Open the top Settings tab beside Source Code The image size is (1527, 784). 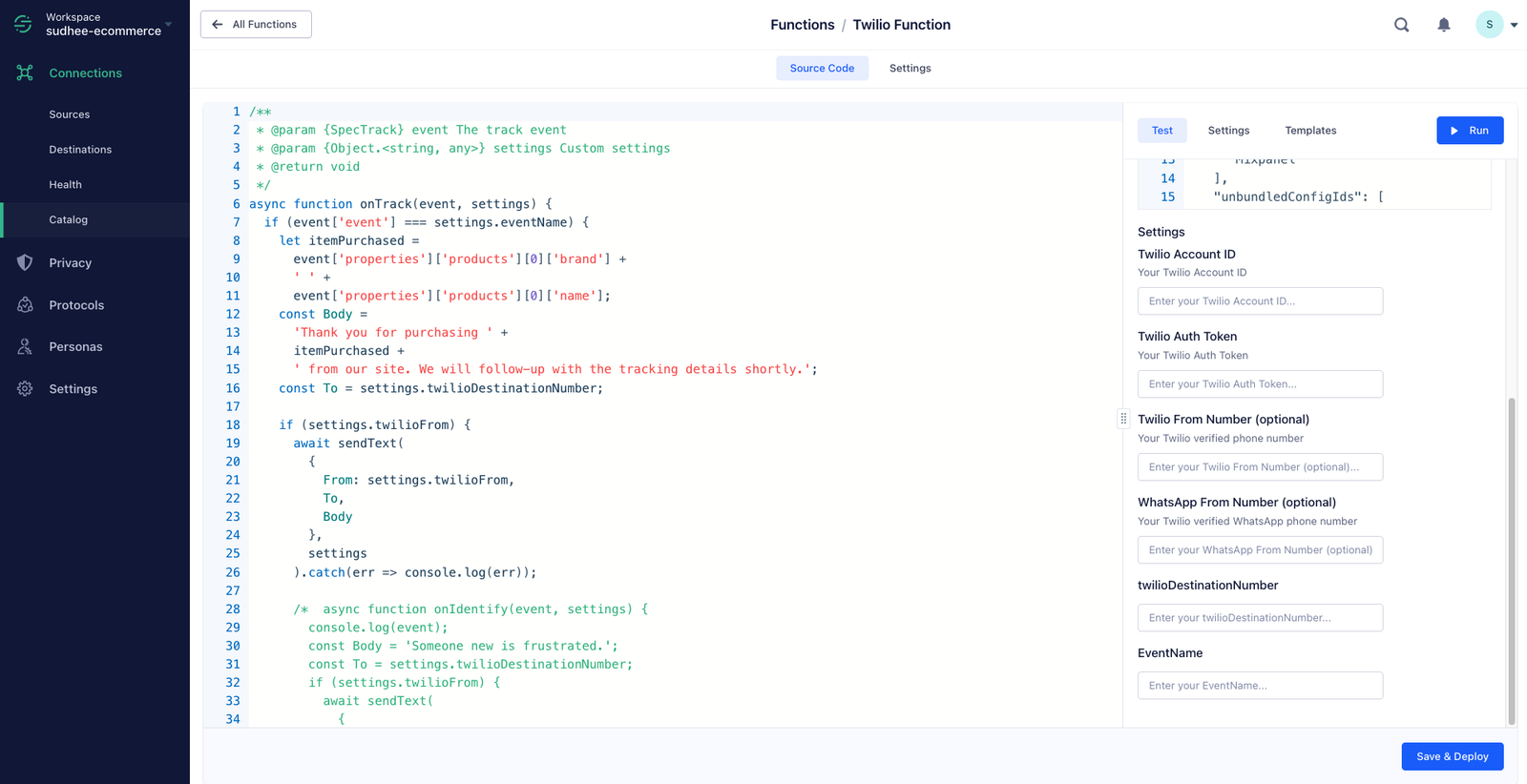(910, 68)
